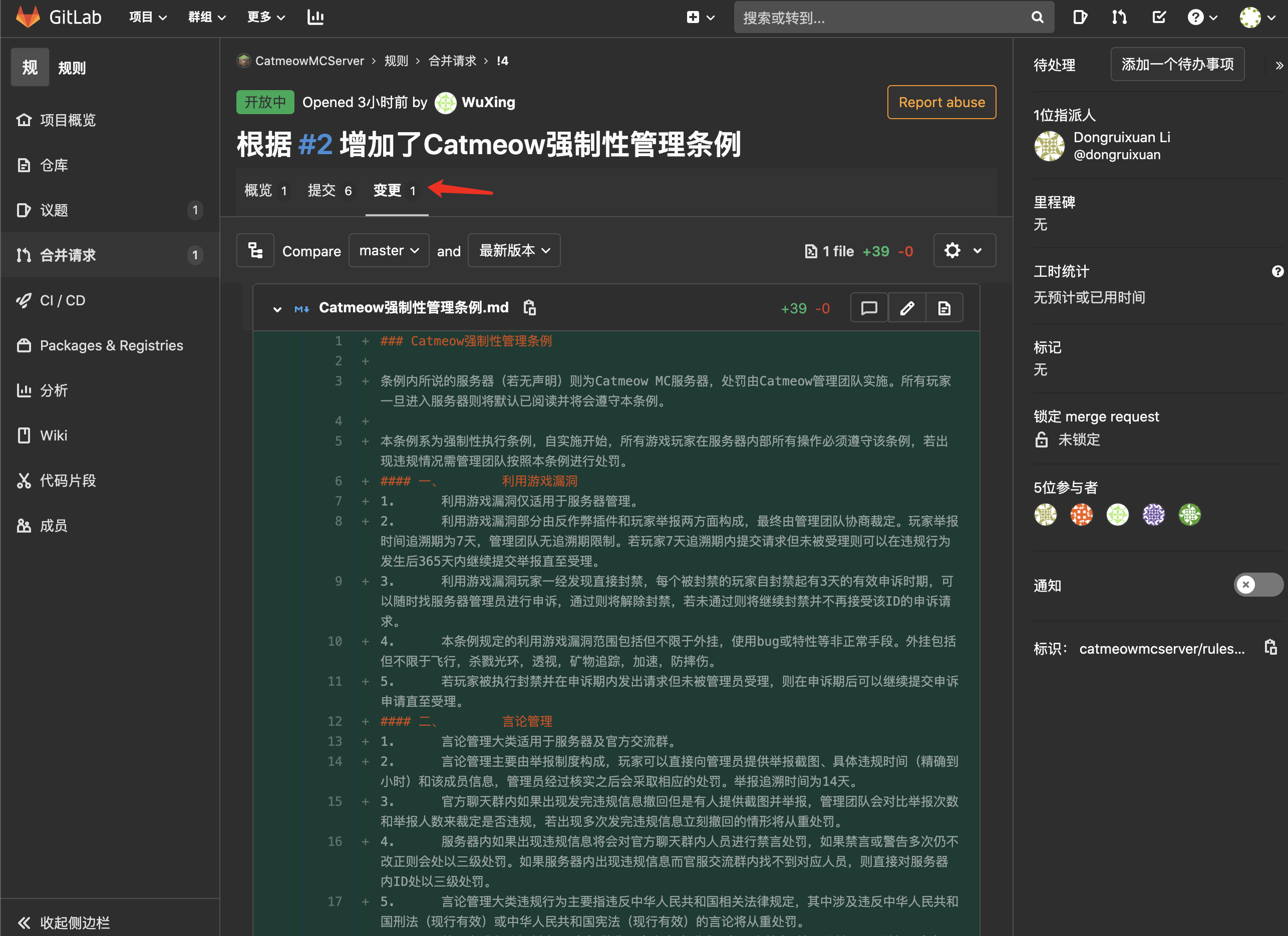Collapse the right sidebar with double chevron
The width and height of the screenshot is (1288, 936).
1278,65
